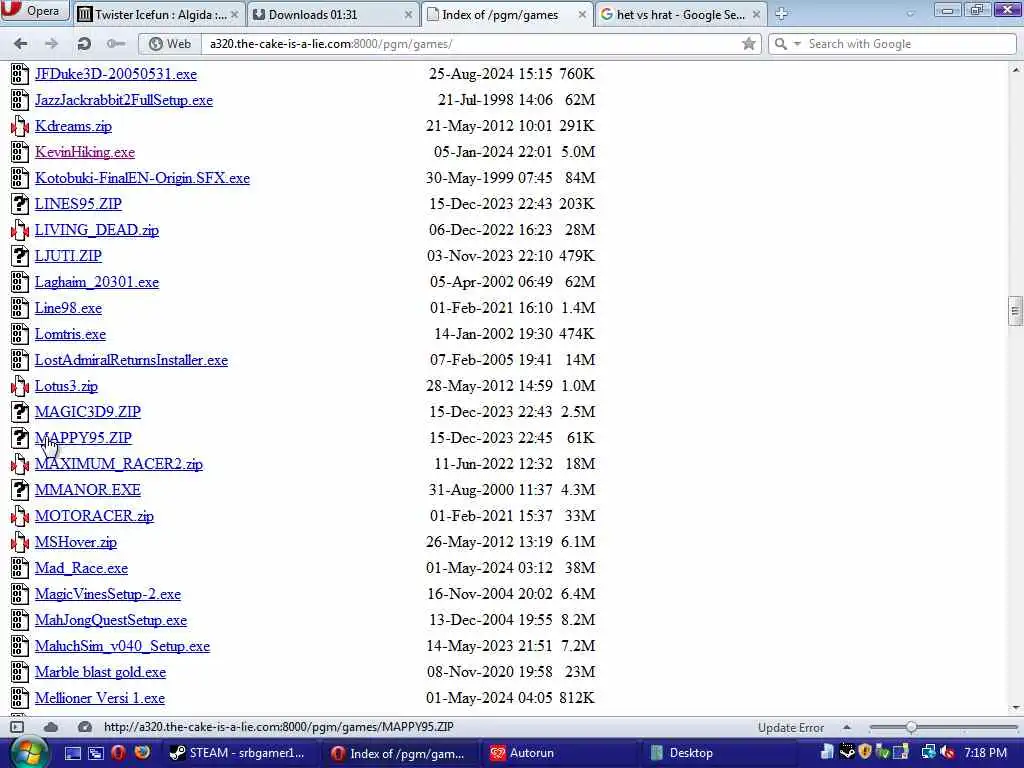Open MaluchSim_v040_Setup.exe link

coord(122,646)
